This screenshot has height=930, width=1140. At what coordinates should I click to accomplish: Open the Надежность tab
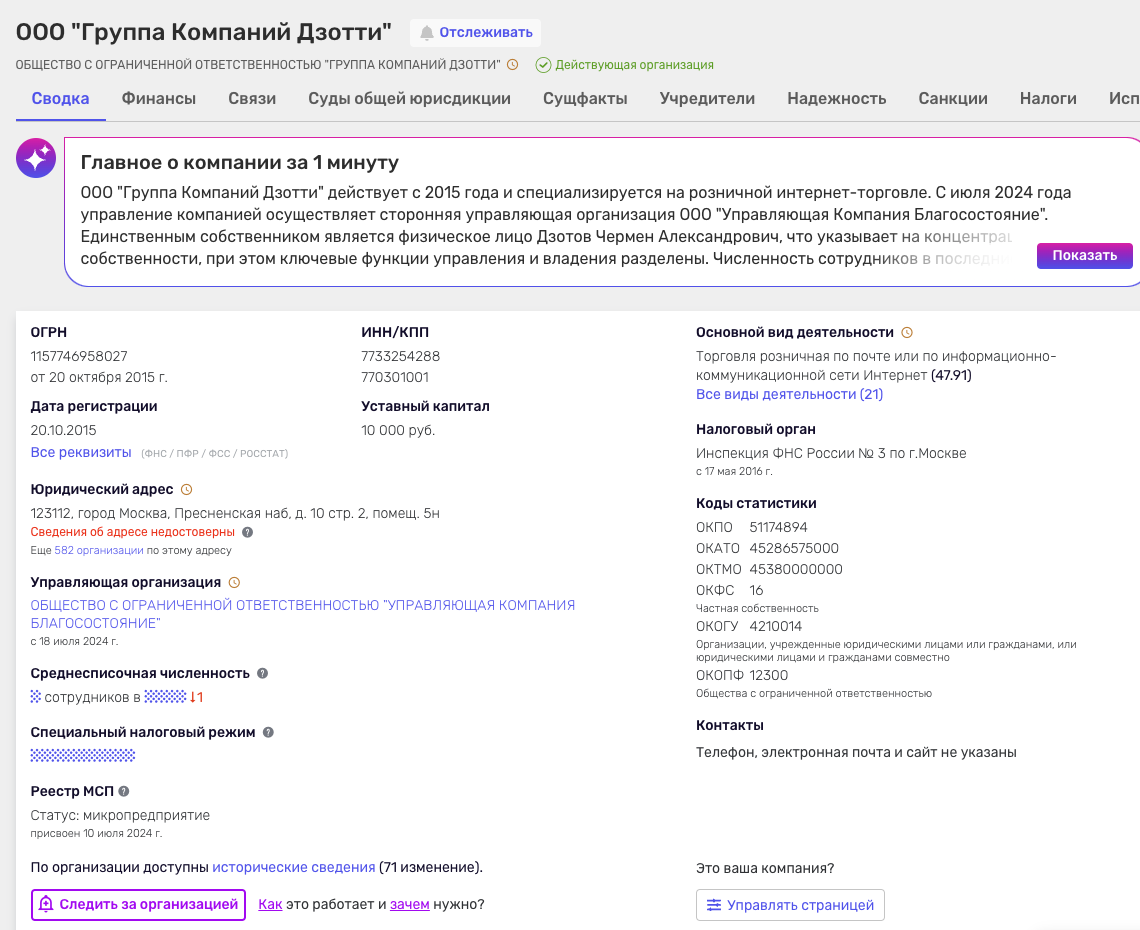837,98
